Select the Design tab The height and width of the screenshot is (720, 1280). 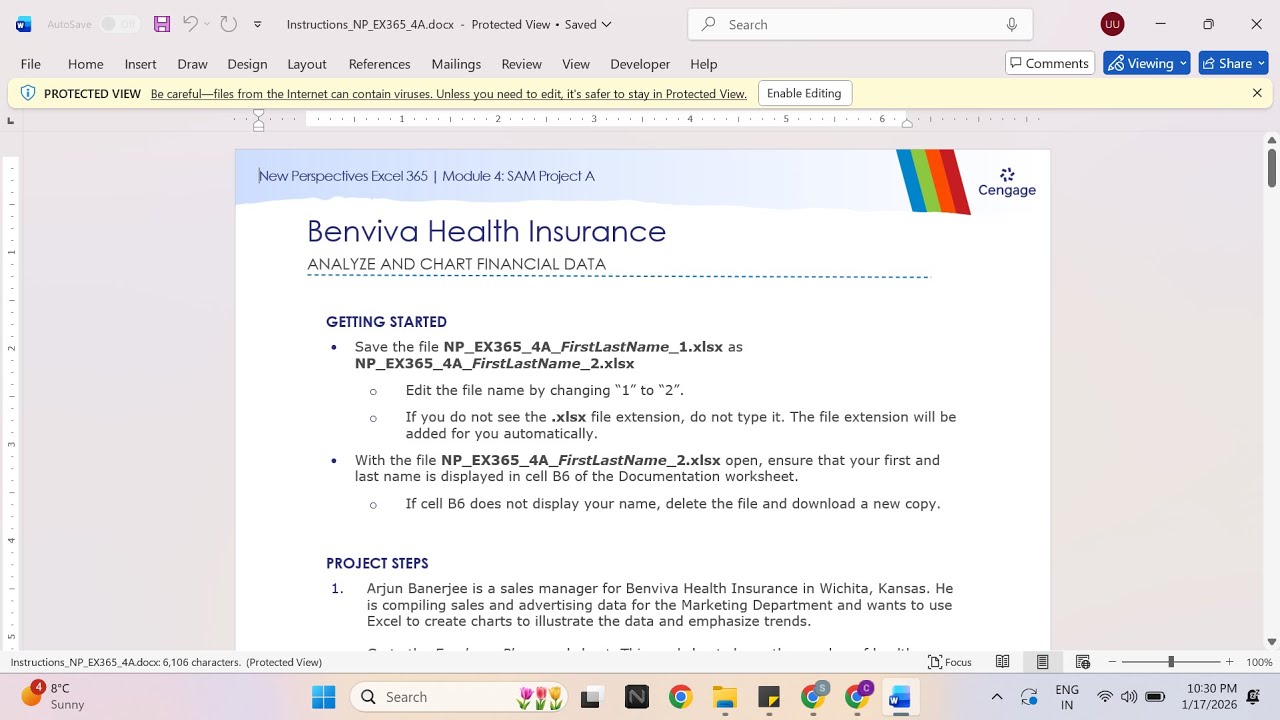click(x=247, y=63)
